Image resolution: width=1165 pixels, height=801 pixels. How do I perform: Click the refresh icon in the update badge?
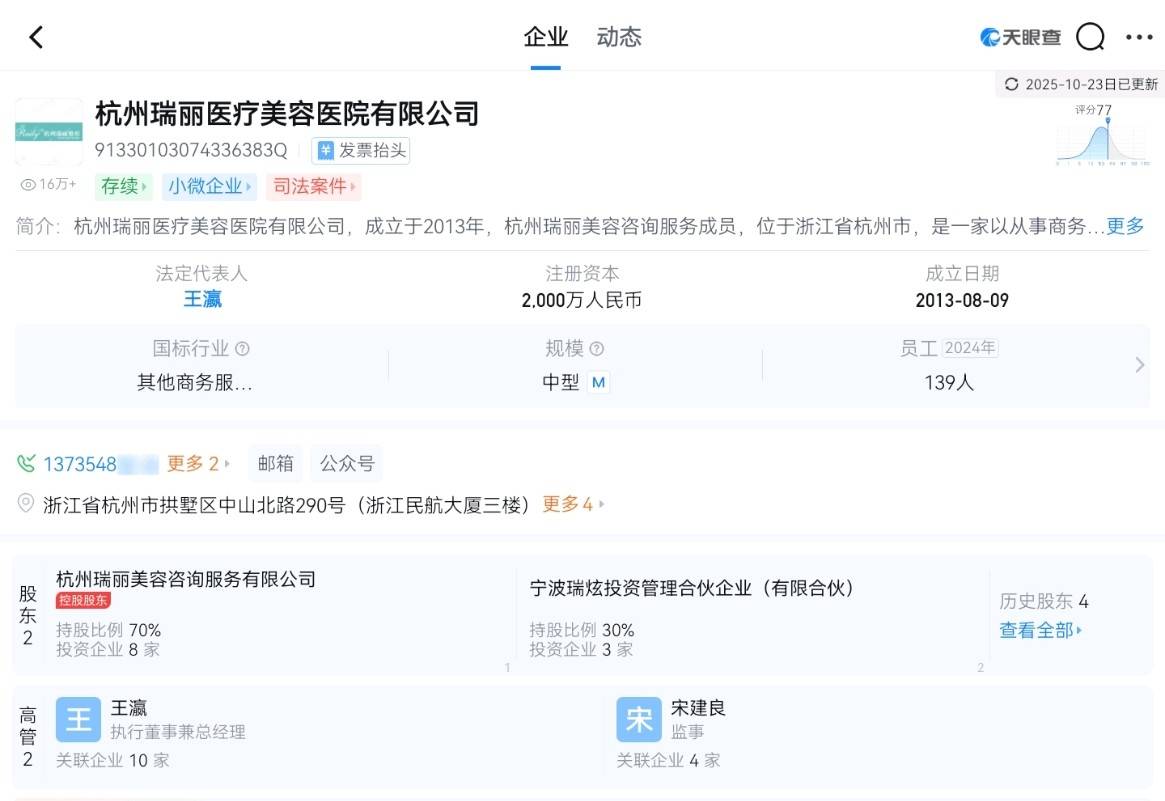coord(1012,85)
